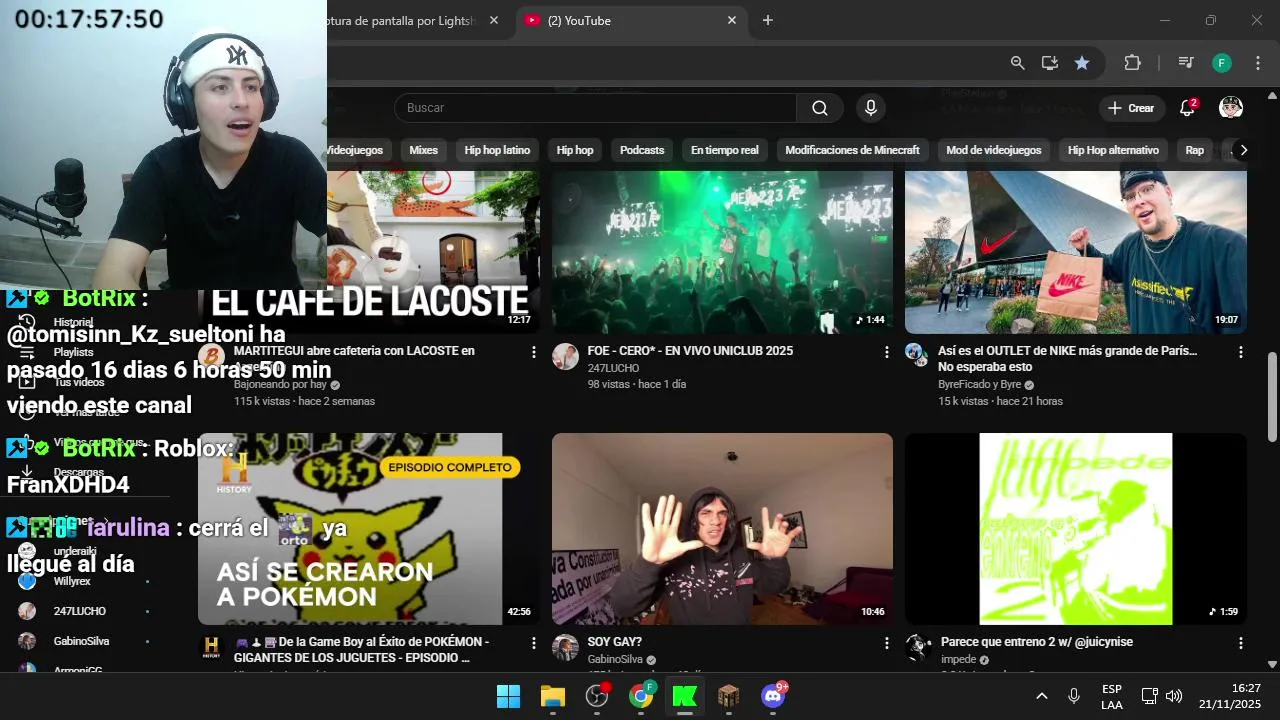Open the Pokémon History episode thumbnail
Screen dimensions: 1280x720
click(x=369, y=529)
